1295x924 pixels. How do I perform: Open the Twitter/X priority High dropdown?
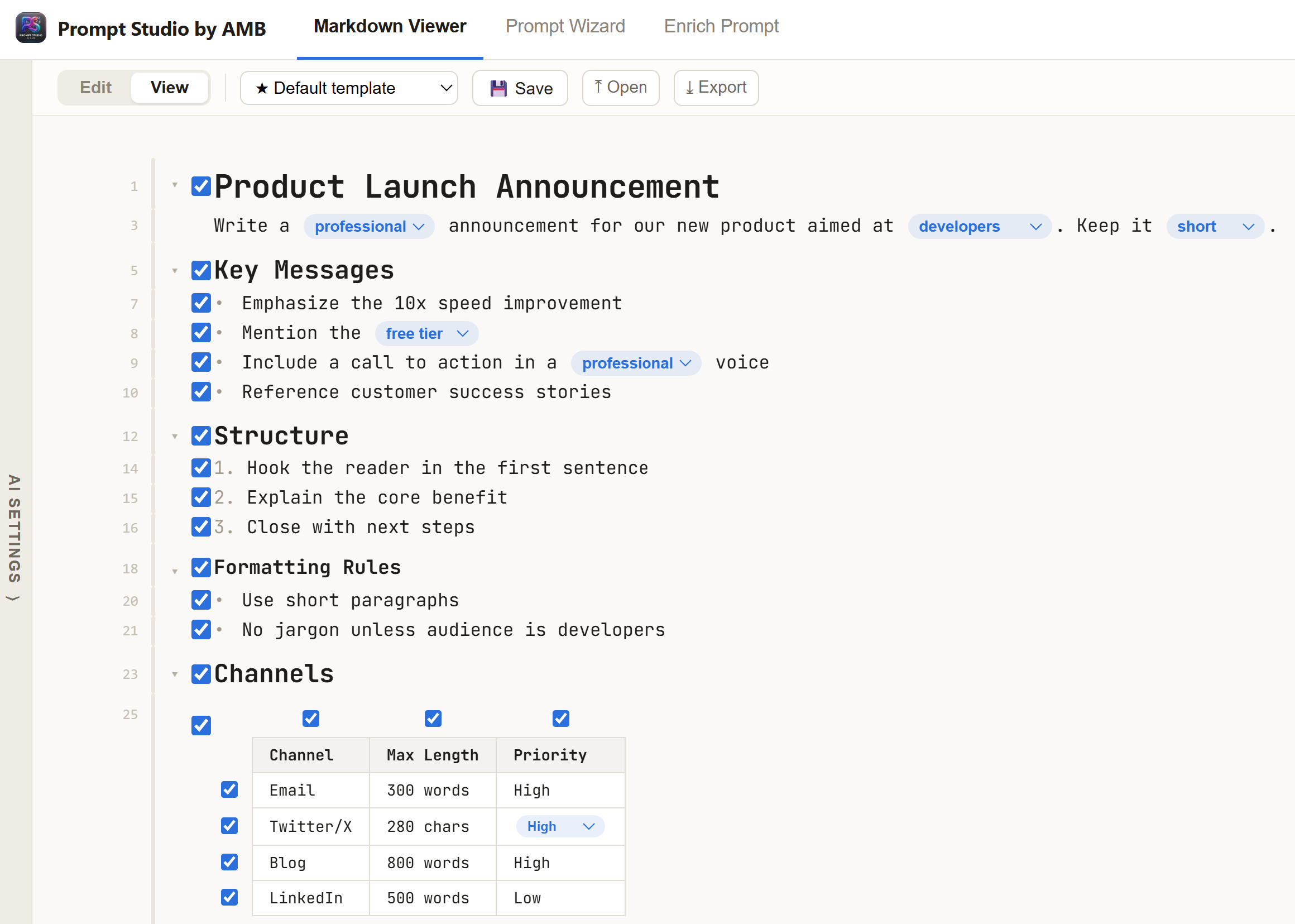tap(560, 826)
